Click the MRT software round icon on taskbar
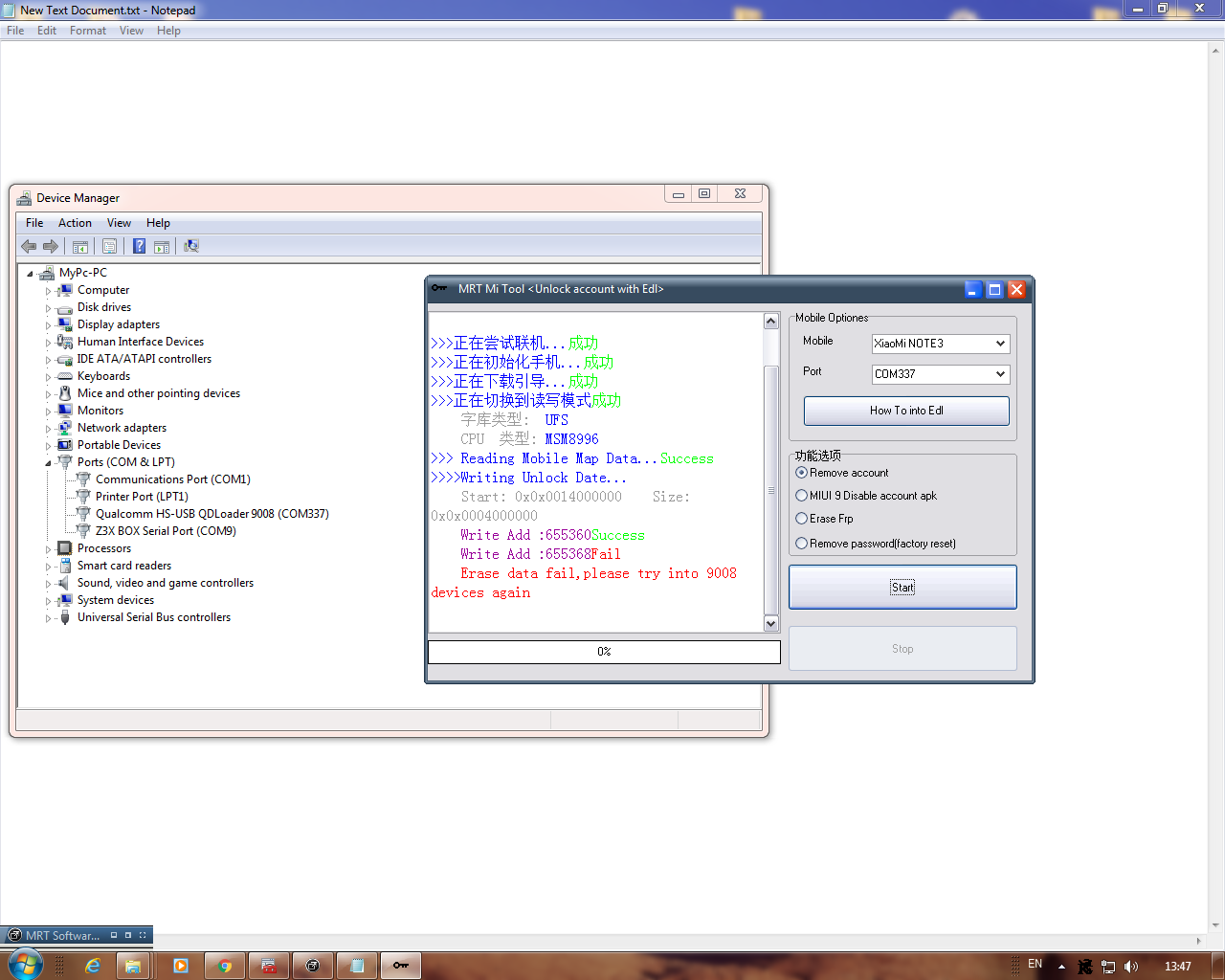 [313, 966]
